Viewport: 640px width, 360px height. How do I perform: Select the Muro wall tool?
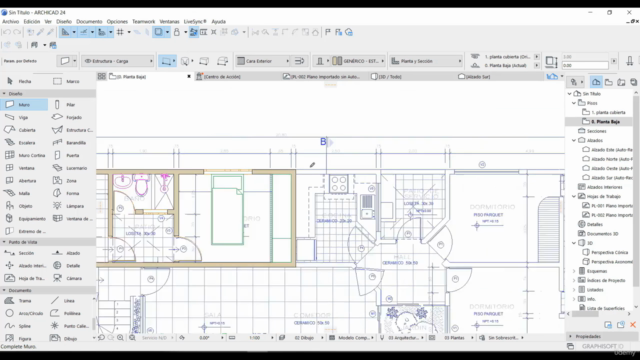24,105
